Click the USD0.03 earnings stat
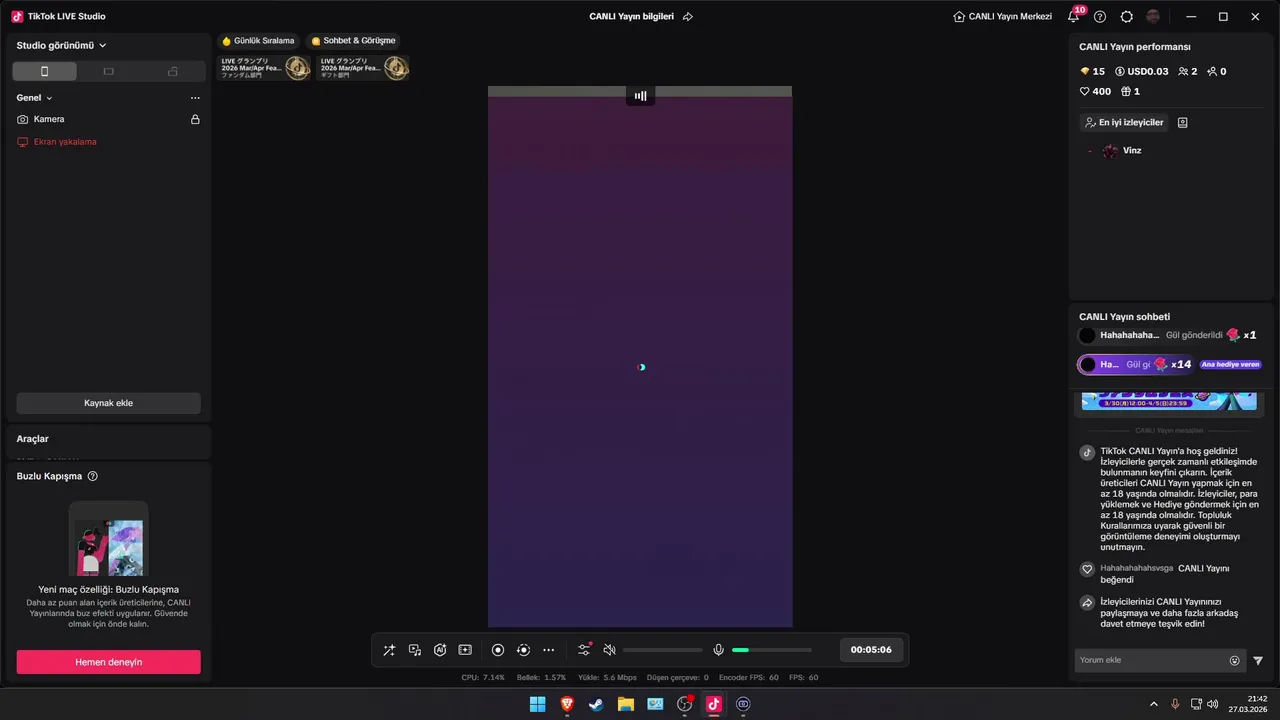Screen dimensions: 1280x720 click(x=1141, y=71)
